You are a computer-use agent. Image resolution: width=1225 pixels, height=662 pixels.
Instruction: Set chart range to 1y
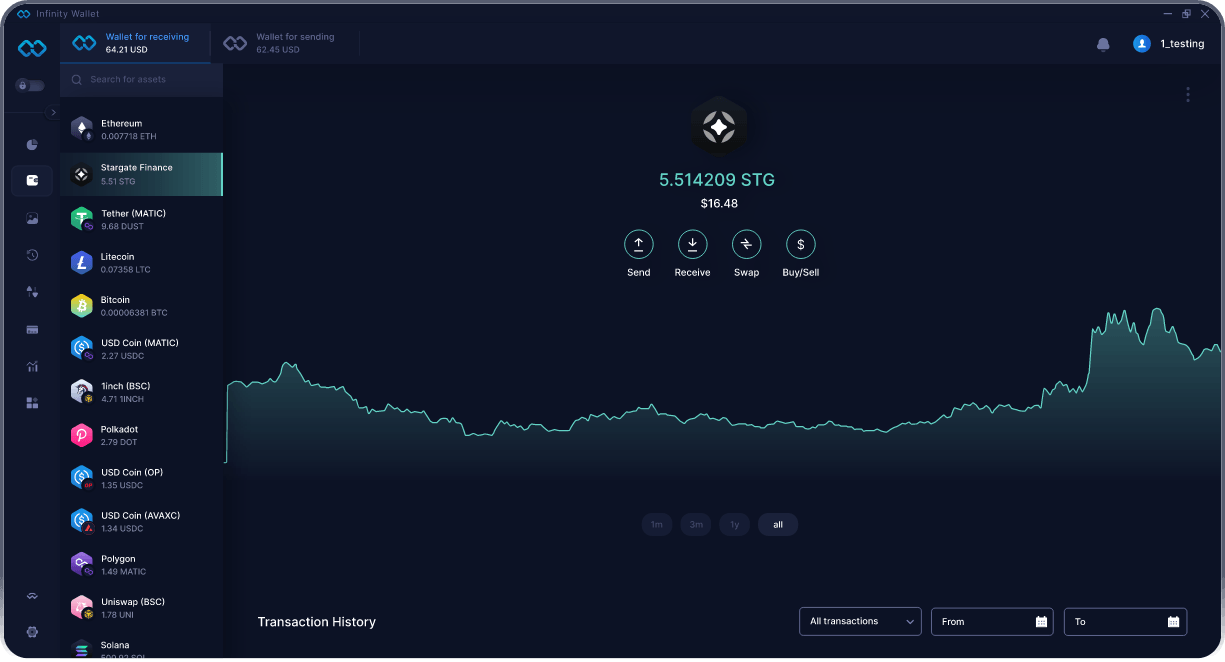point(734,525)
